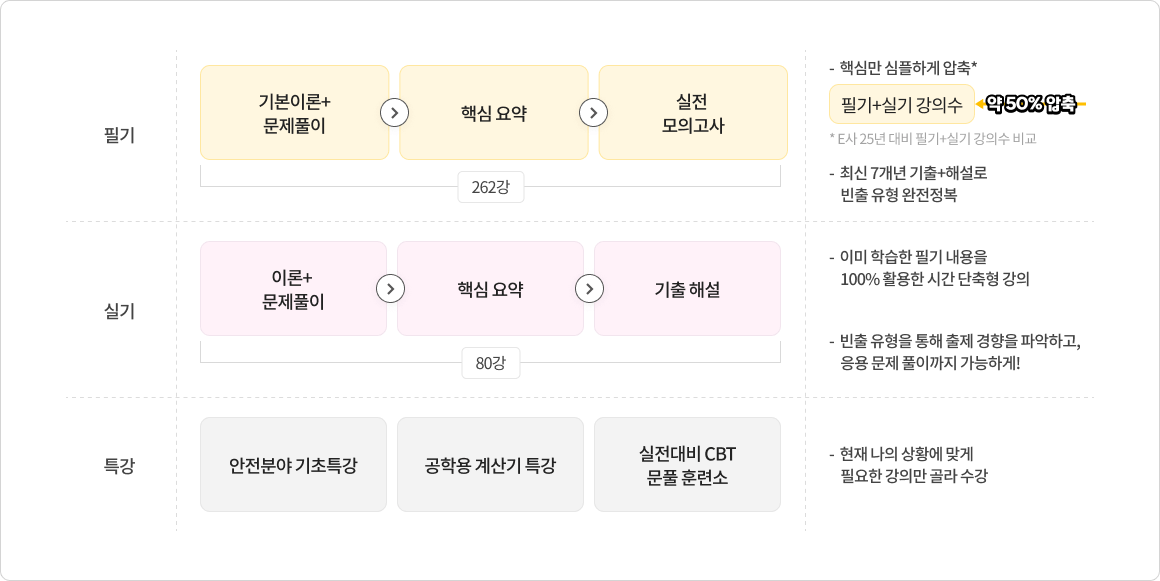This screenshot has width=1160, height=581.
Task: Select the pink 핵심 요약 card
Action: (490, 289)
